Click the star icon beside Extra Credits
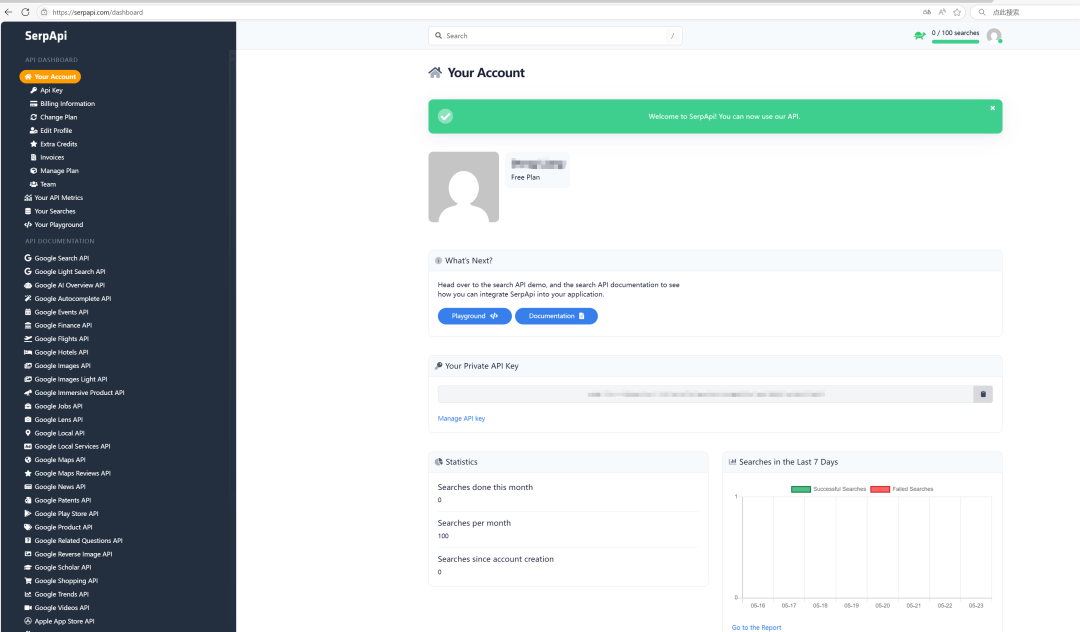This screenshot has width=1080, height=632. [x=33, y=144]
